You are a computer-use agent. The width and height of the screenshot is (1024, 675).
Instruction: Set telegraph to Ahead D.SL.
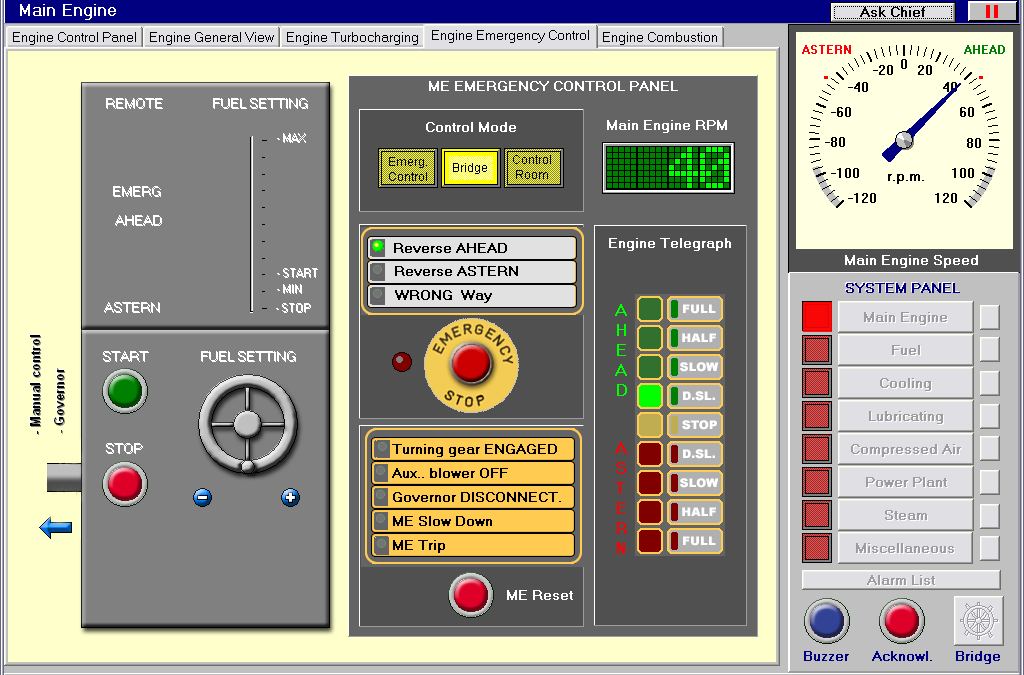(x=695, y=396)
